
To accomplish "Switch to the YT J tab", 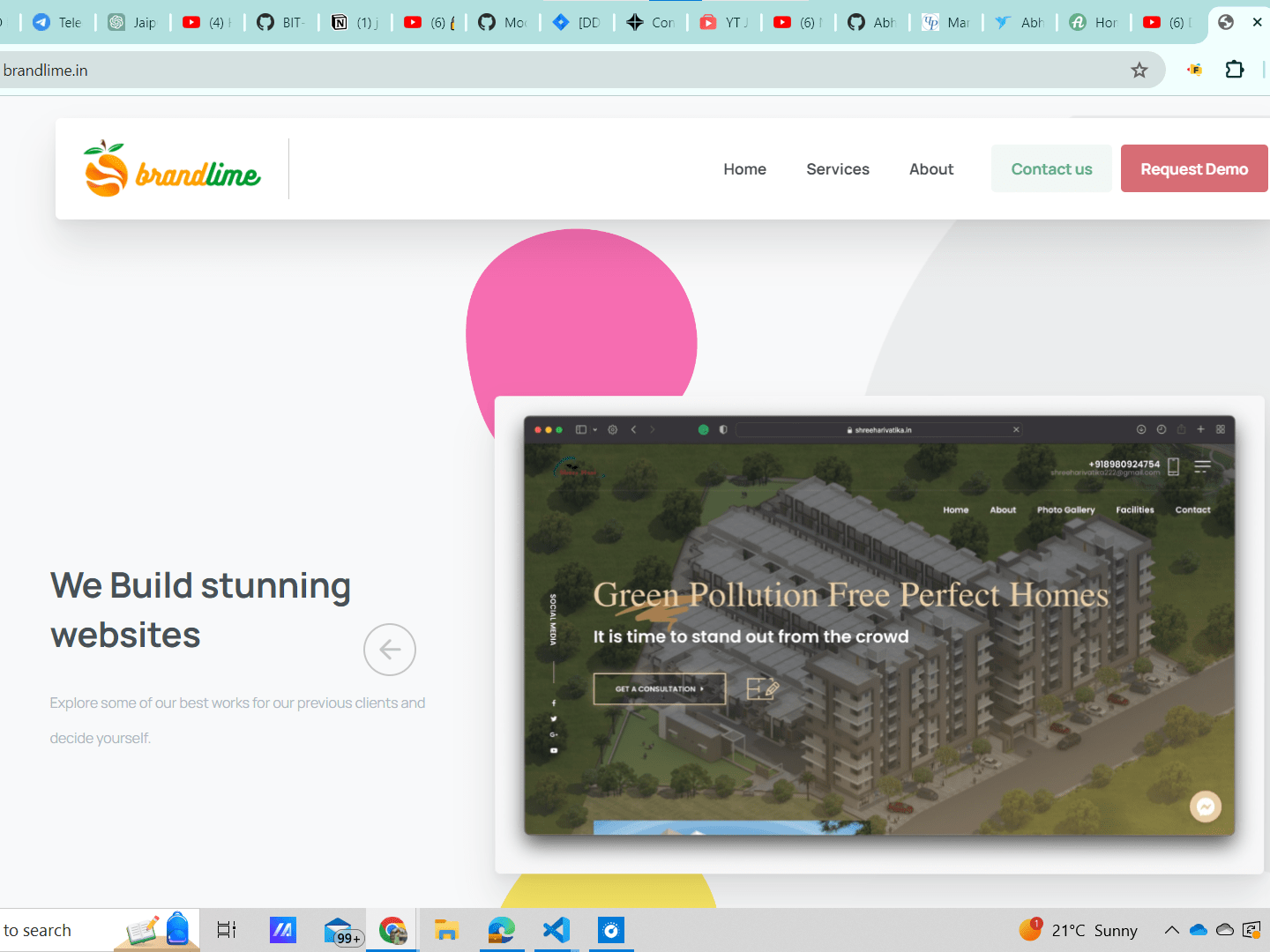I will click(724, 22).
